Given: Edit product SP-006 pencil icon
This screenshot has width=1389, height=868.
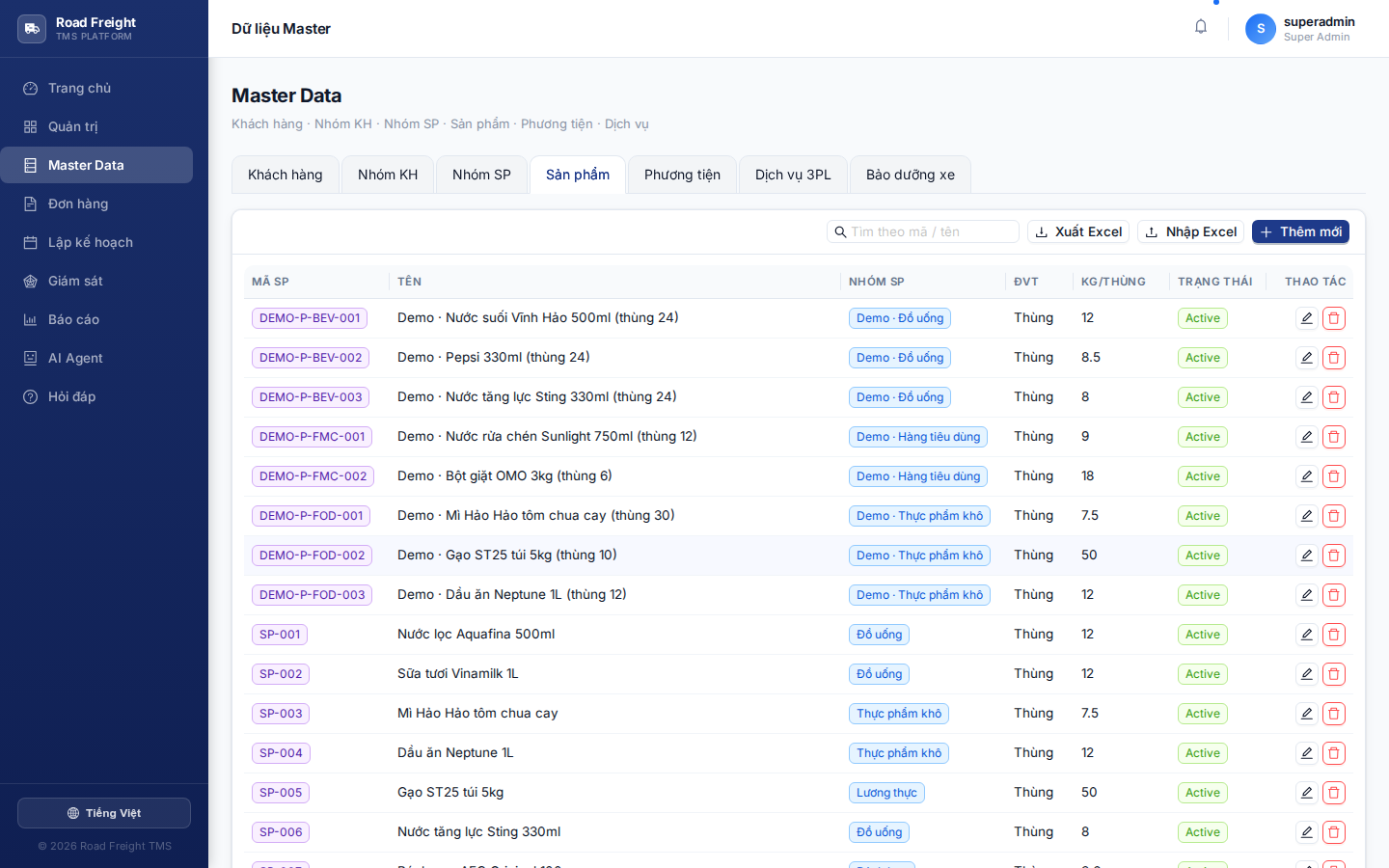Looking at the screenshot, I should click(x=1307, y=832).
